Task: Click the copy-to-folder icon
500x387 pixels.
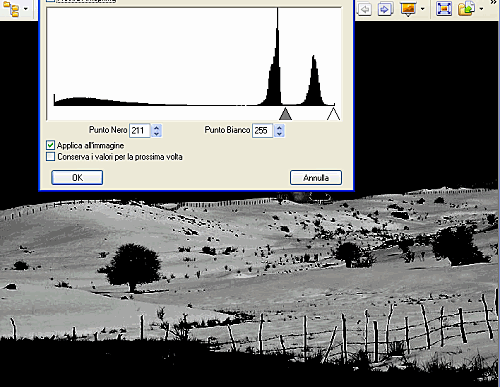Action: pyautogui.click(x=466, y=9)
